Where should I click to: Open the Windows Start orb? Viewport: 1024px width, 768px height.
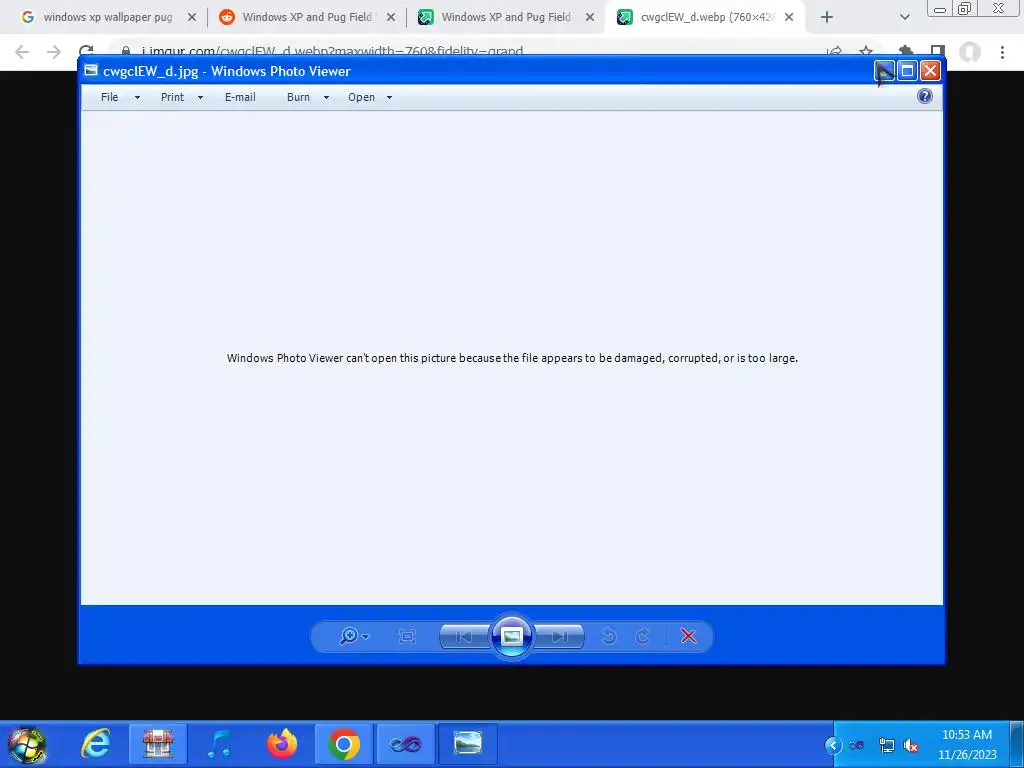pos(27,744)
